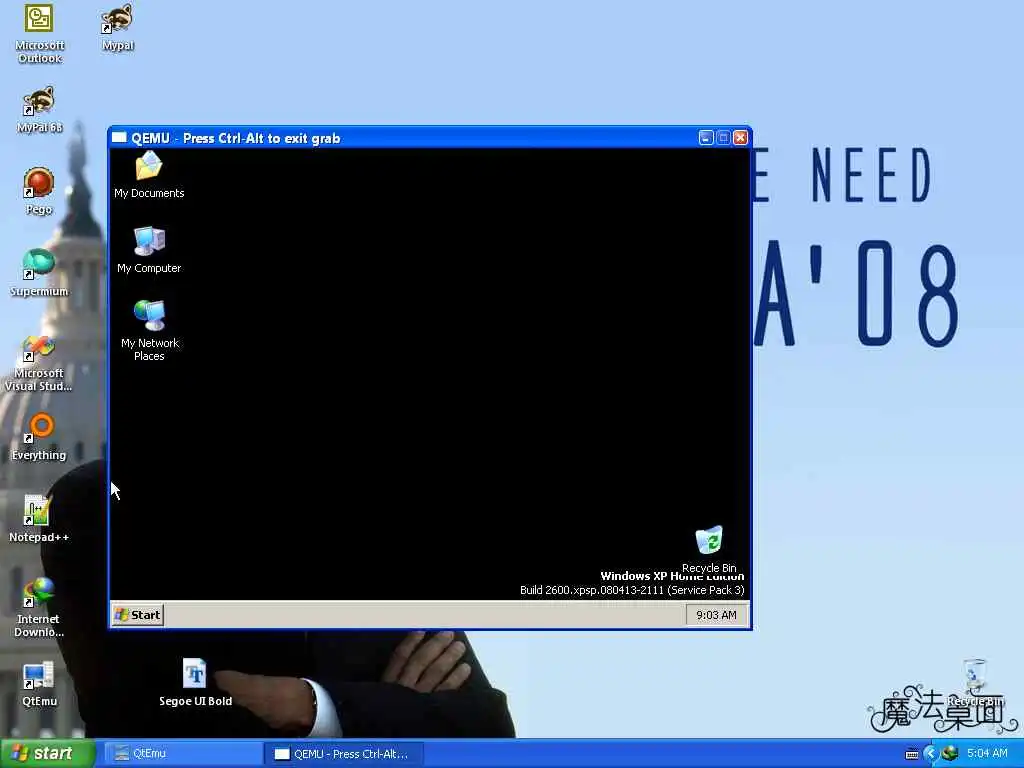Close the QEMU window
Screen dimensions: 1024x768
click(741, 138)
